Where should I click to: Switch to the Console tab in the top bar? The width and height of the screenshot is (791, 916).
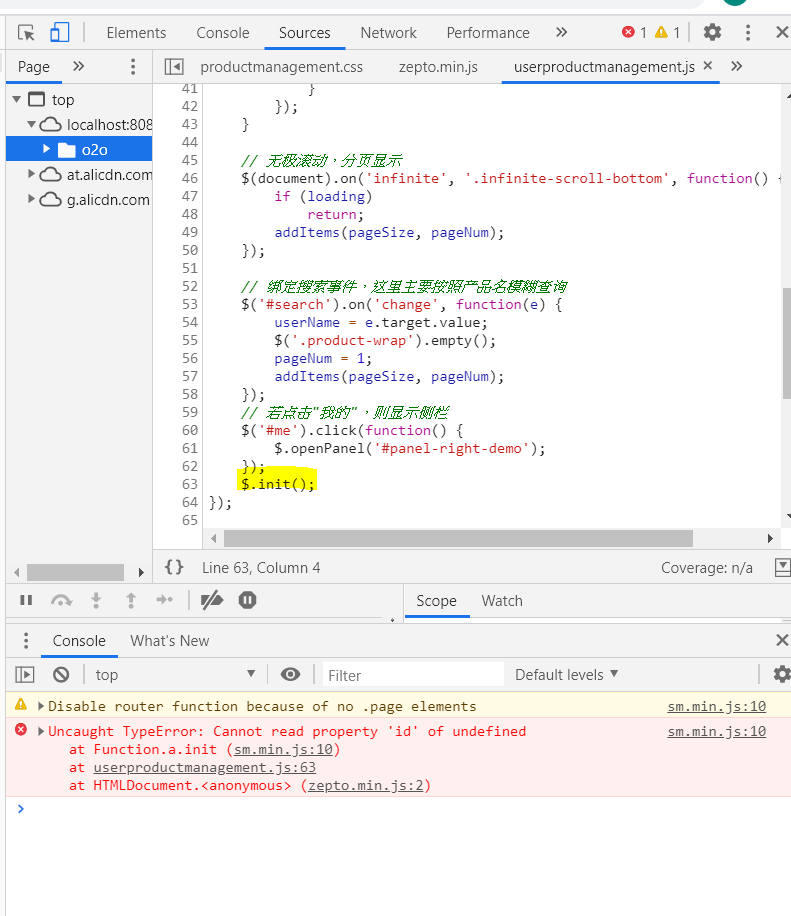(x=223, y=33)
